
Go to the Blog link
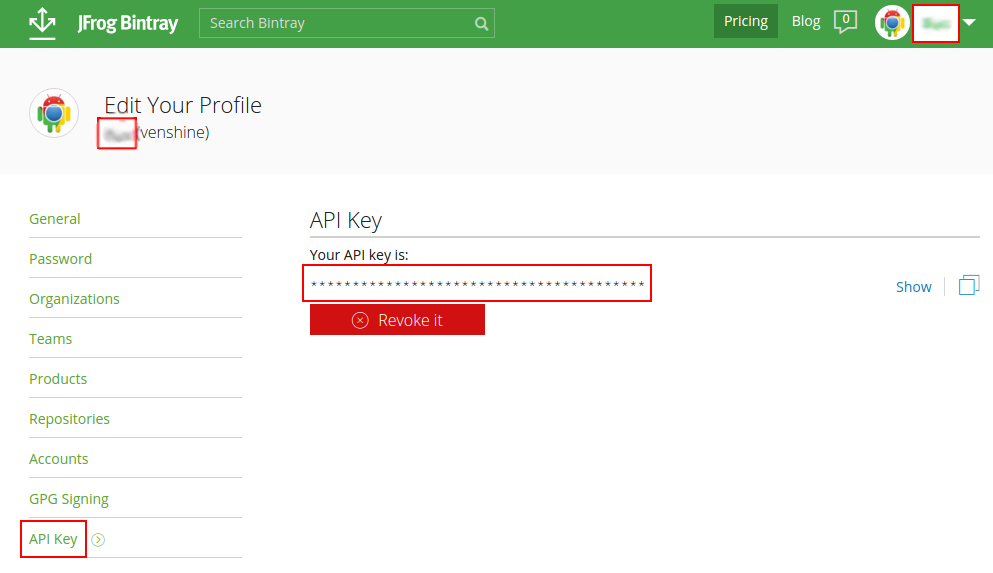click(806, 22)
